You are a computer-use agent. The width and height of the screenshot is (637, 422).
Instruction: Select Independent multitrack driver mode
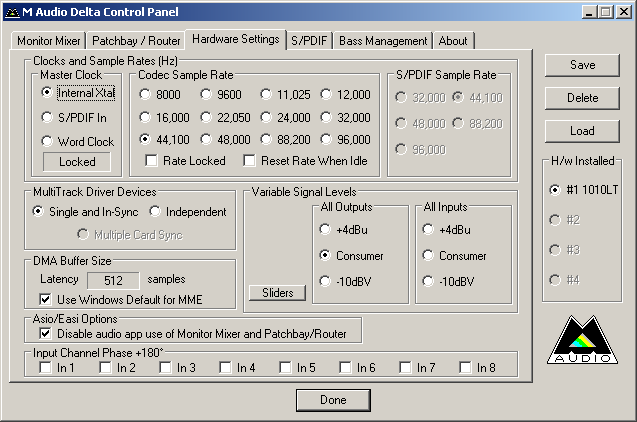click(x=156, y=211)
